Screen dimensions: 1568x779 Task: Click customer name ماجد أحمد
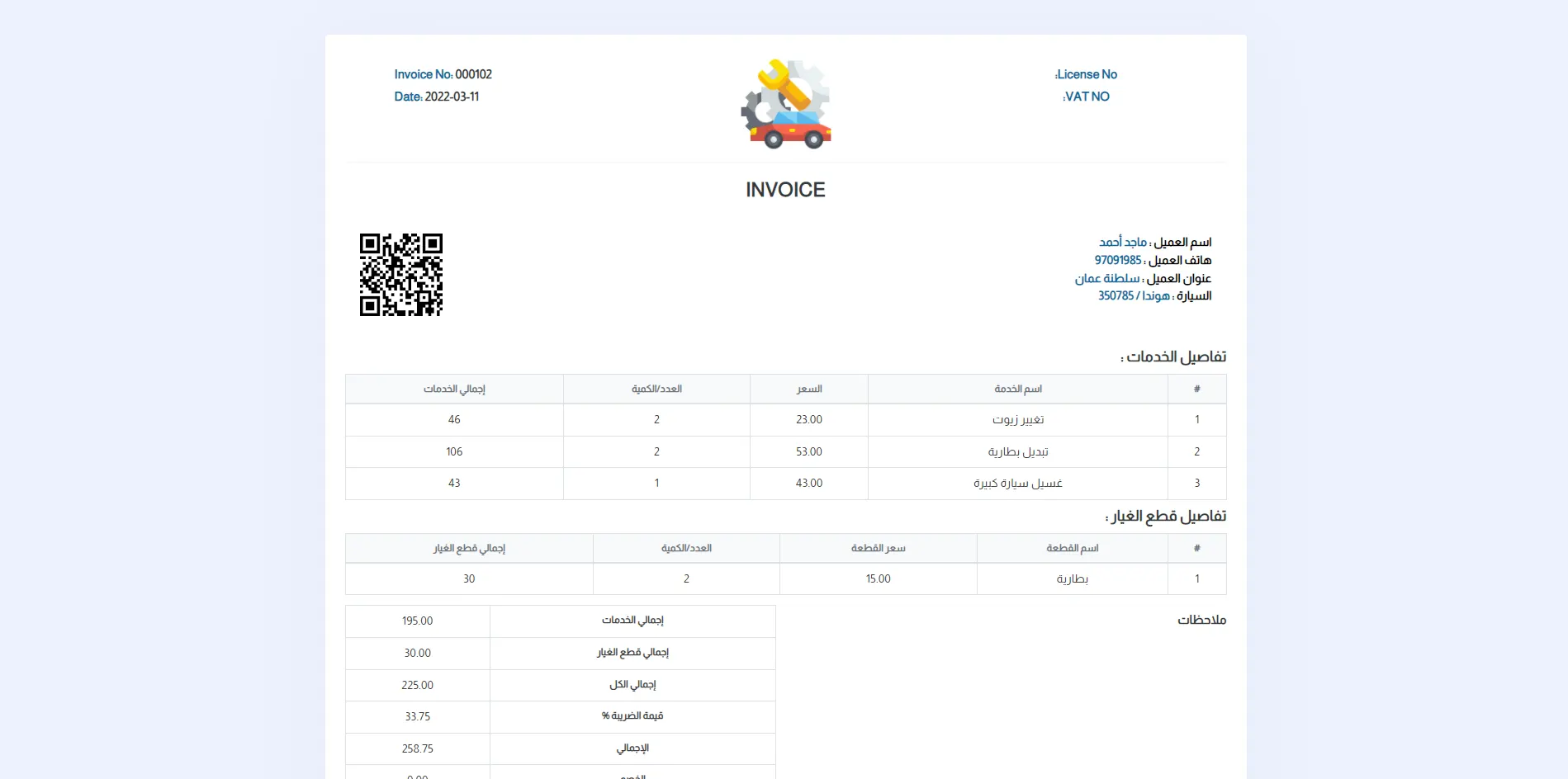click(x=1122, y=242)
